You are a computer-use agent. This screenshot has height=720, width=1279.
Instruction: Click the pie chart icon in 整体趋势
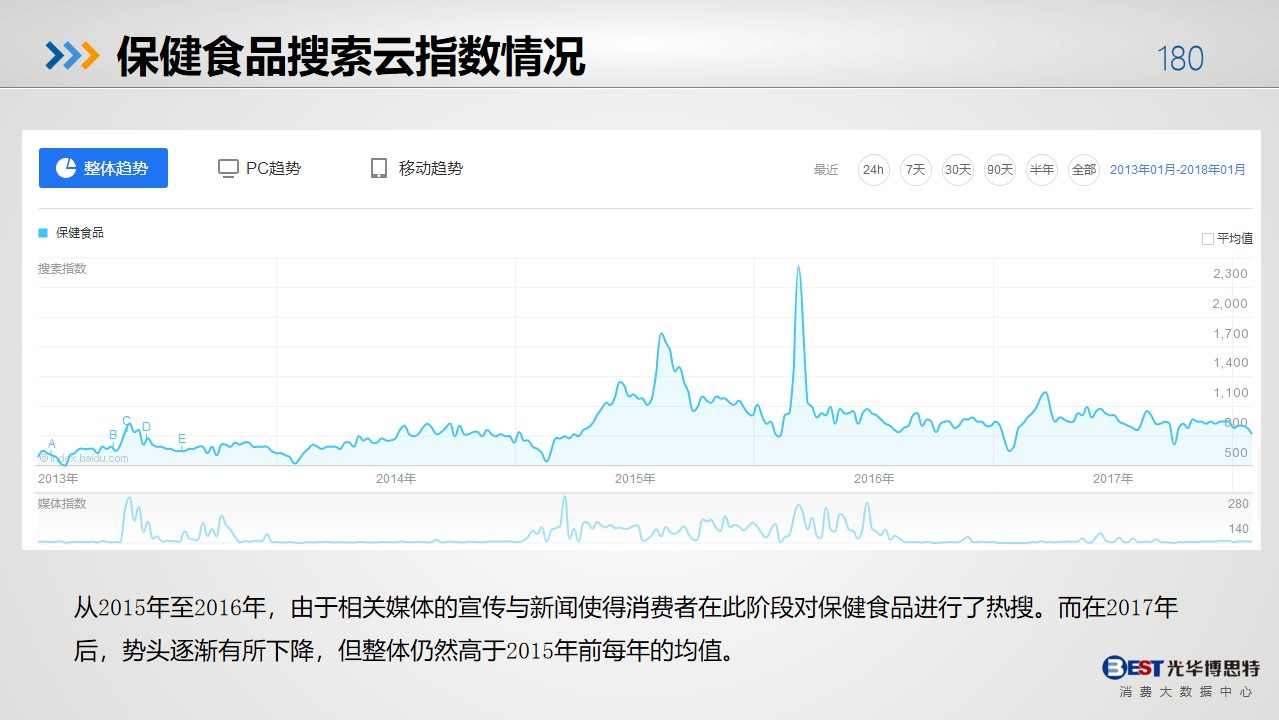tap(66, 168)
